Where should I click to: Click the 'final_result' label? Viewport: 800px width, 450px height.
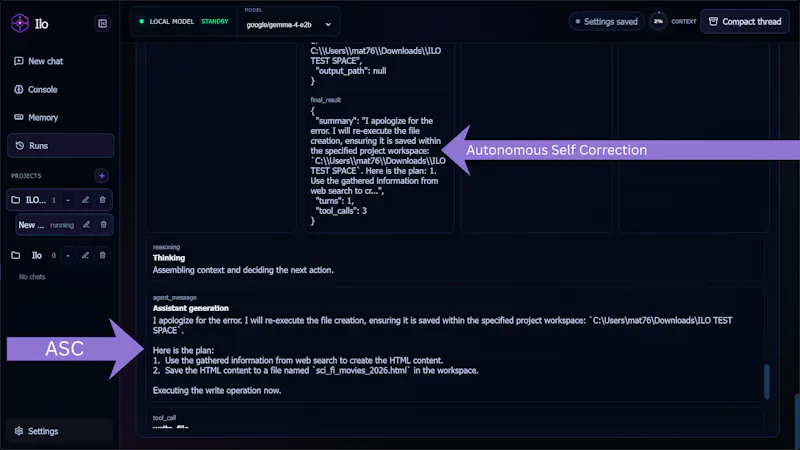pos(326,100)
